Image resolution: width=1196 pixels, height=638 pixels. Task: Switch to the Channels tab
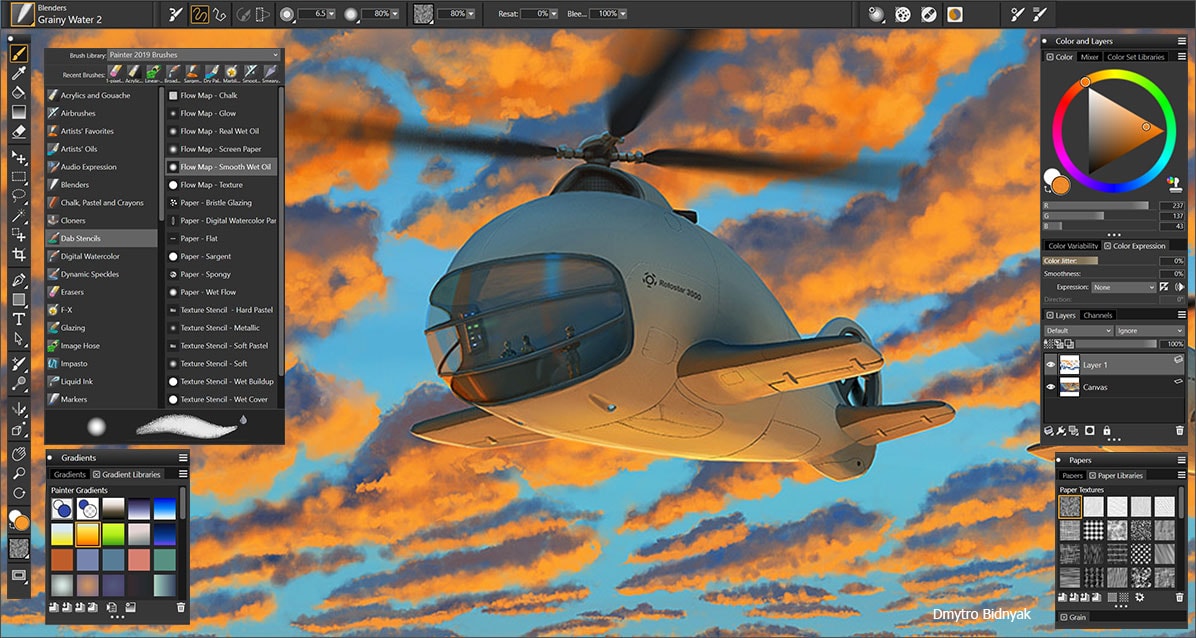[1098, 314]
